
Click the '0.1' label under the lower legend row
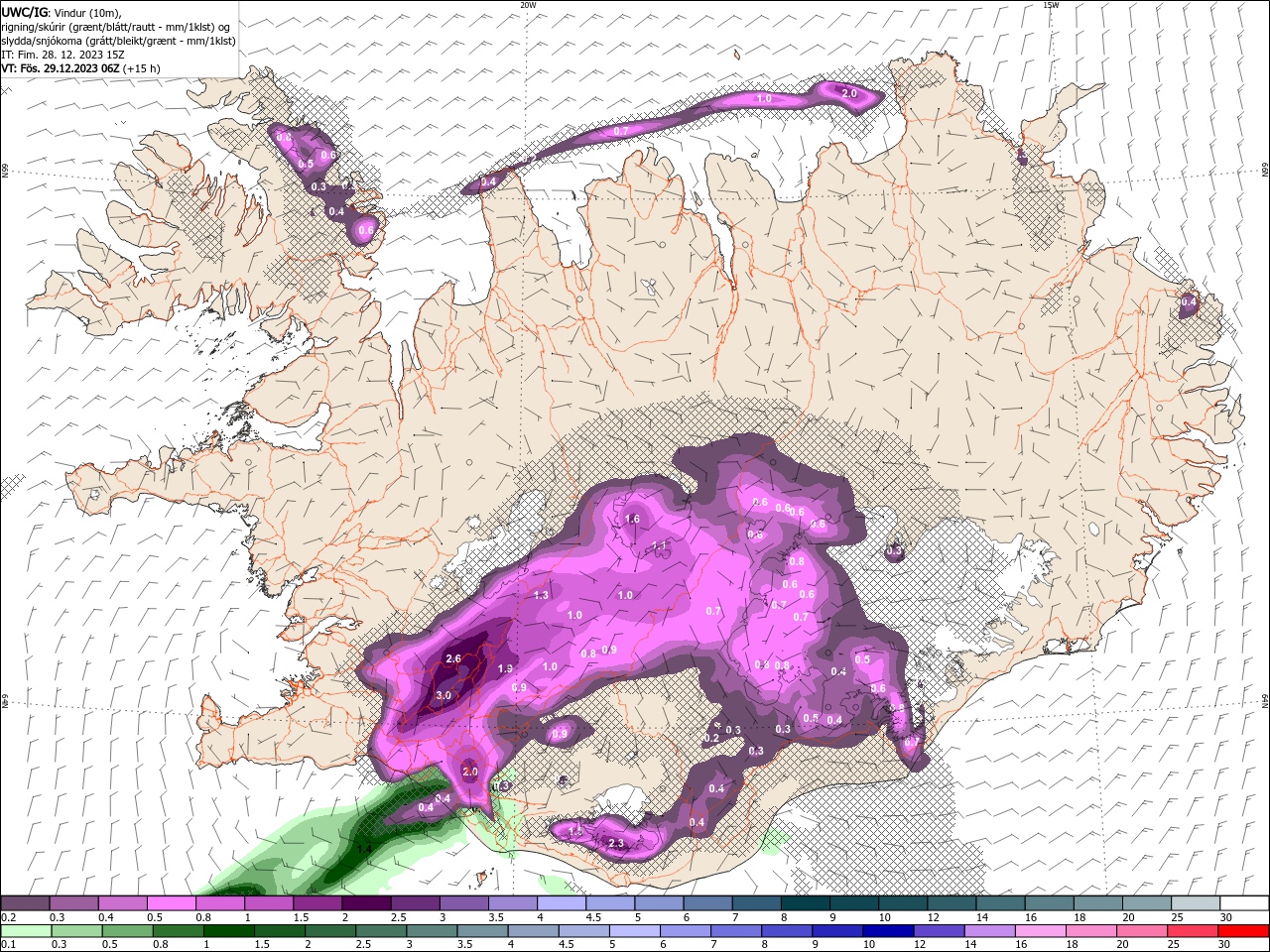pos(8,945)
